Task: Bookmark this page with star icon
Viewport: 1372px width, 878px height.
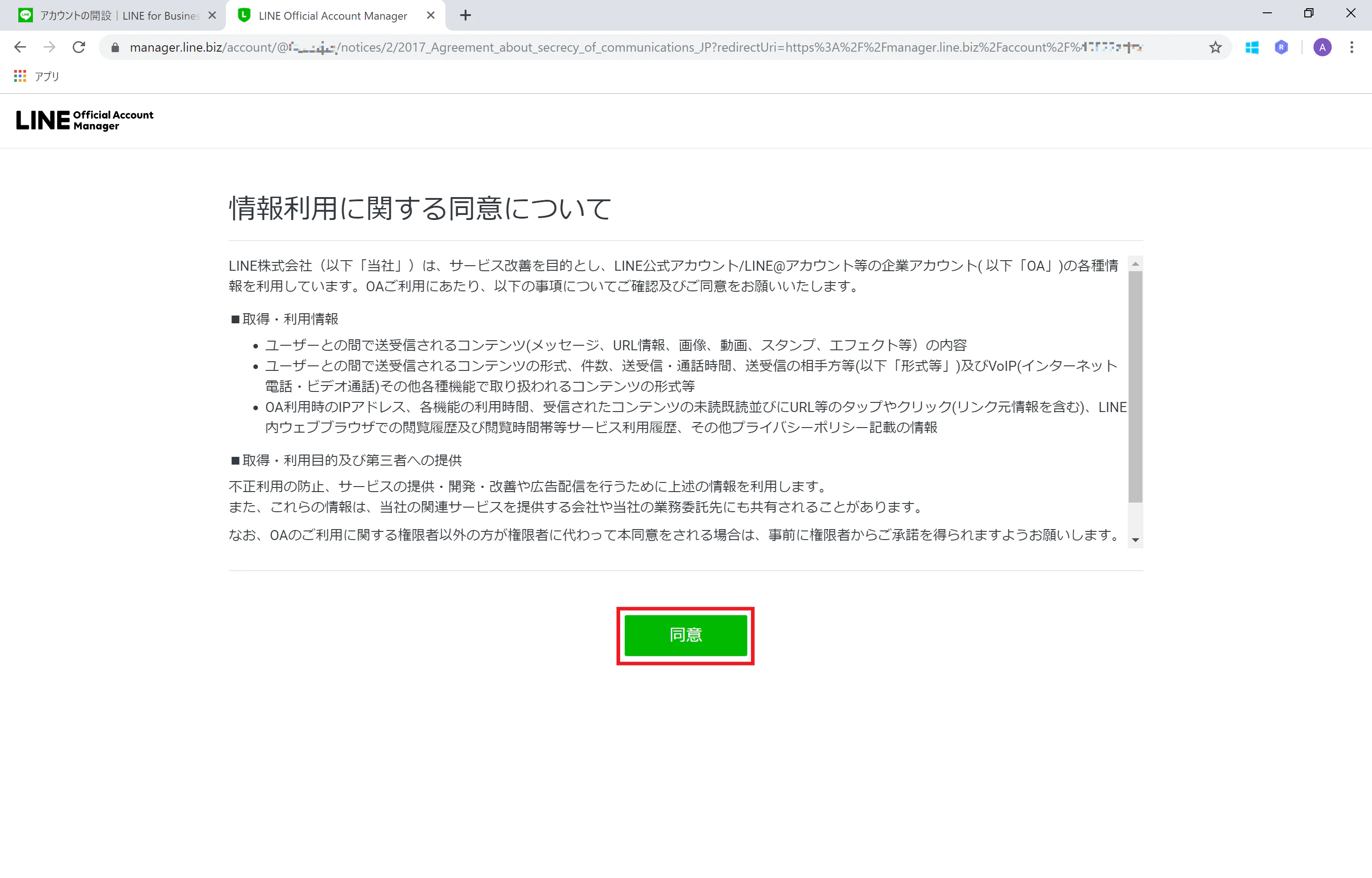Action: (1215, 47)
